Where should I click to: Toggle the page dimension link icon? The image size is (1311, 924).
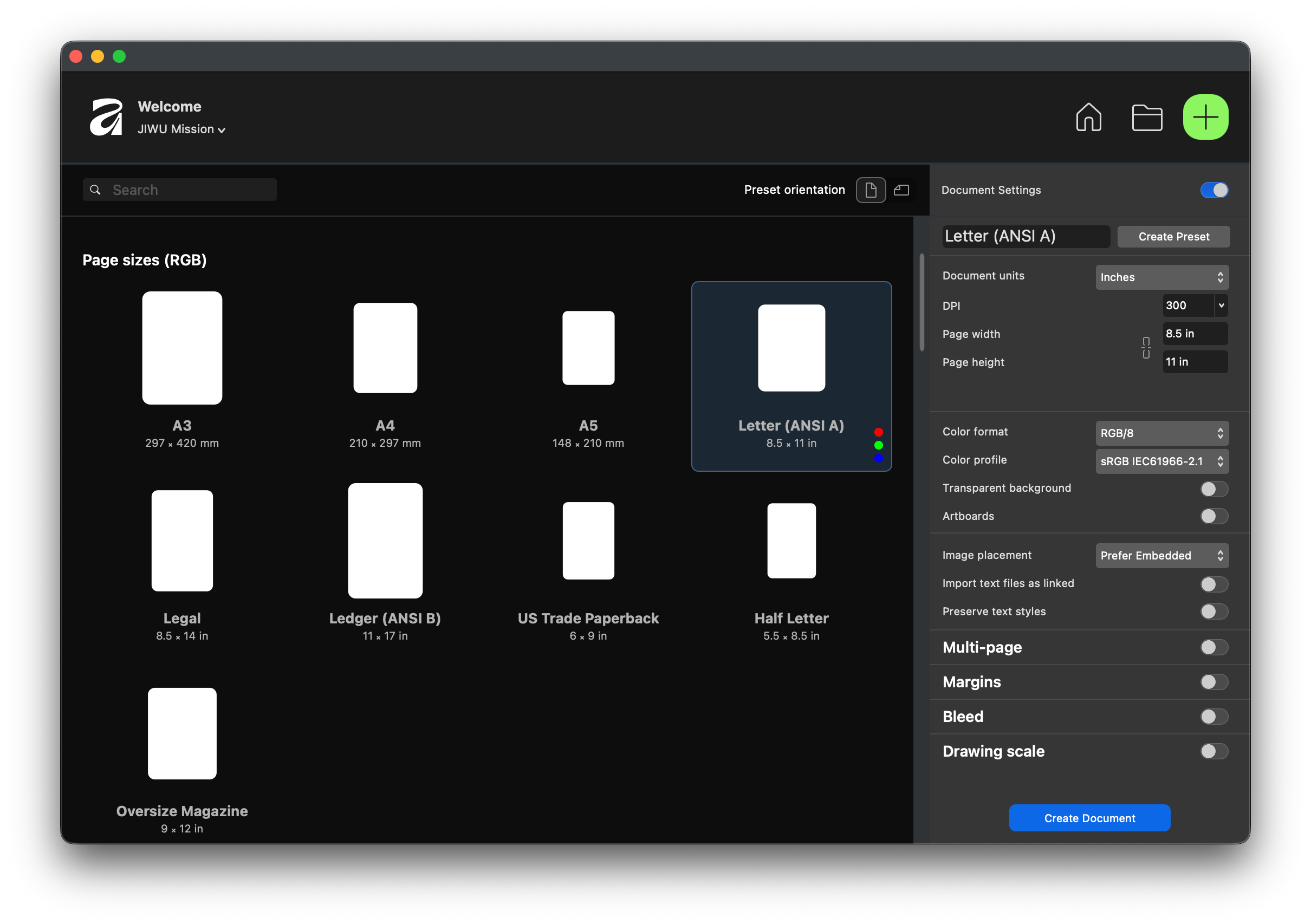coord(1145,348)
